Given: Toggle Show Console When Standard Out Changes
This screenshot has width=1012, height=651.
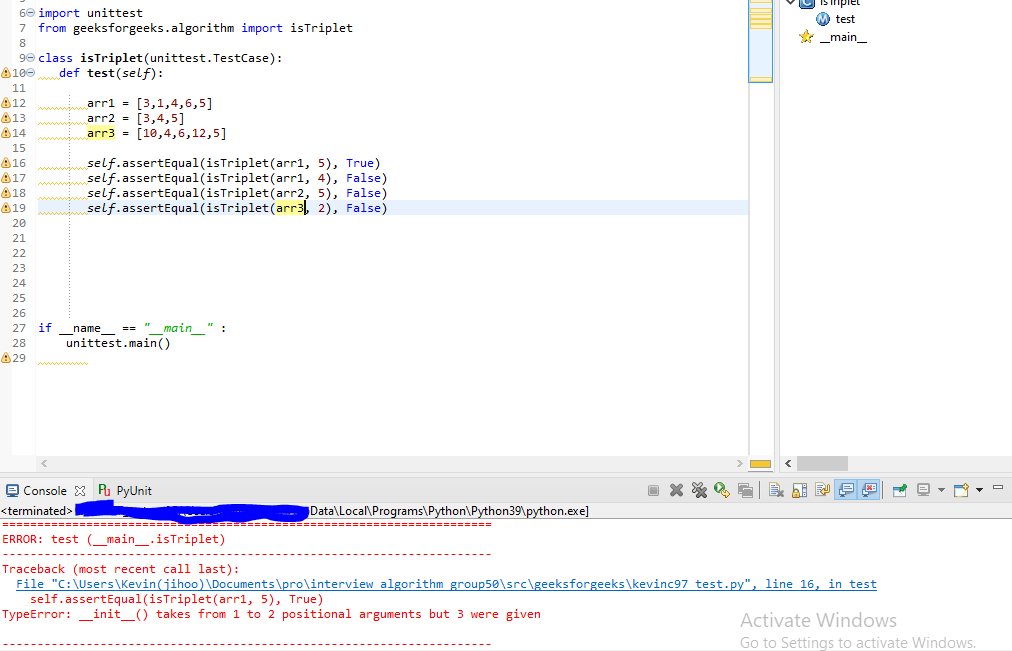Looking at the screenshot, I should tap(846, 490).
